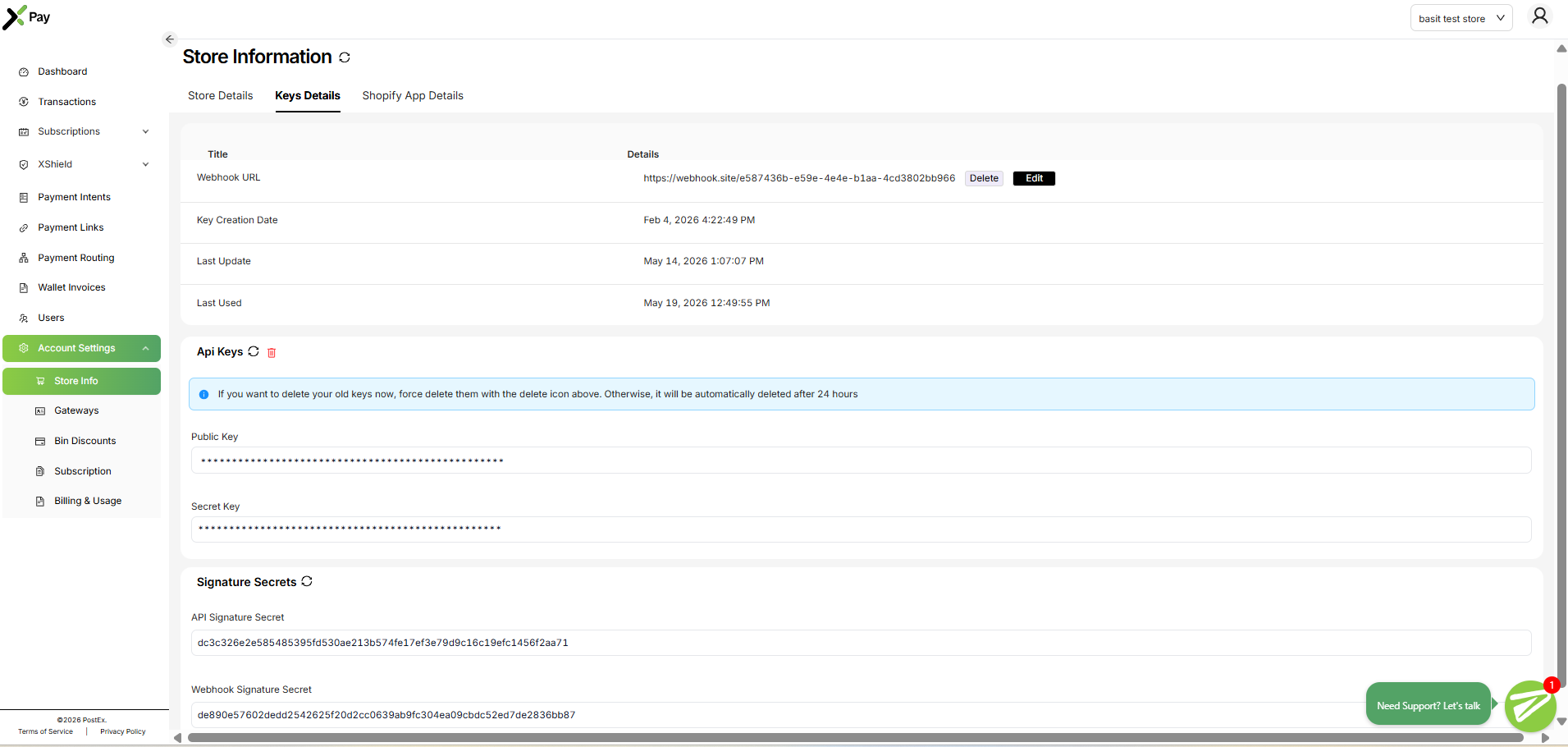Delete the Webhook URL
This screenshot has height=747, width=1568.
(984, 178)
